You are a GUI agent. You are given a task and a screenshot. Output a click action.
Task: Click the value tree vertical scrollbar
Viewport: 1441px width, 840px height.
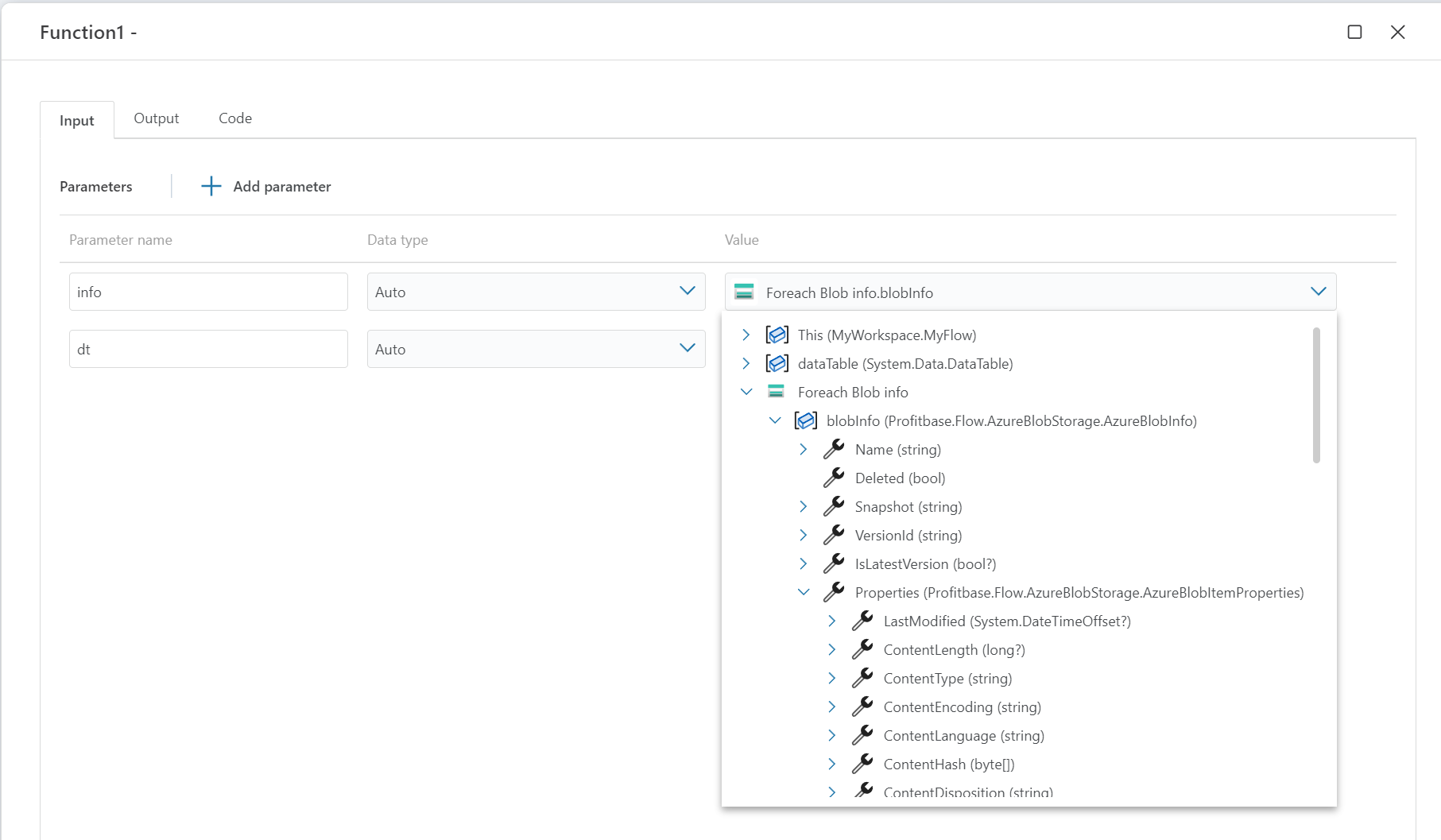(x=1316, y=395)
